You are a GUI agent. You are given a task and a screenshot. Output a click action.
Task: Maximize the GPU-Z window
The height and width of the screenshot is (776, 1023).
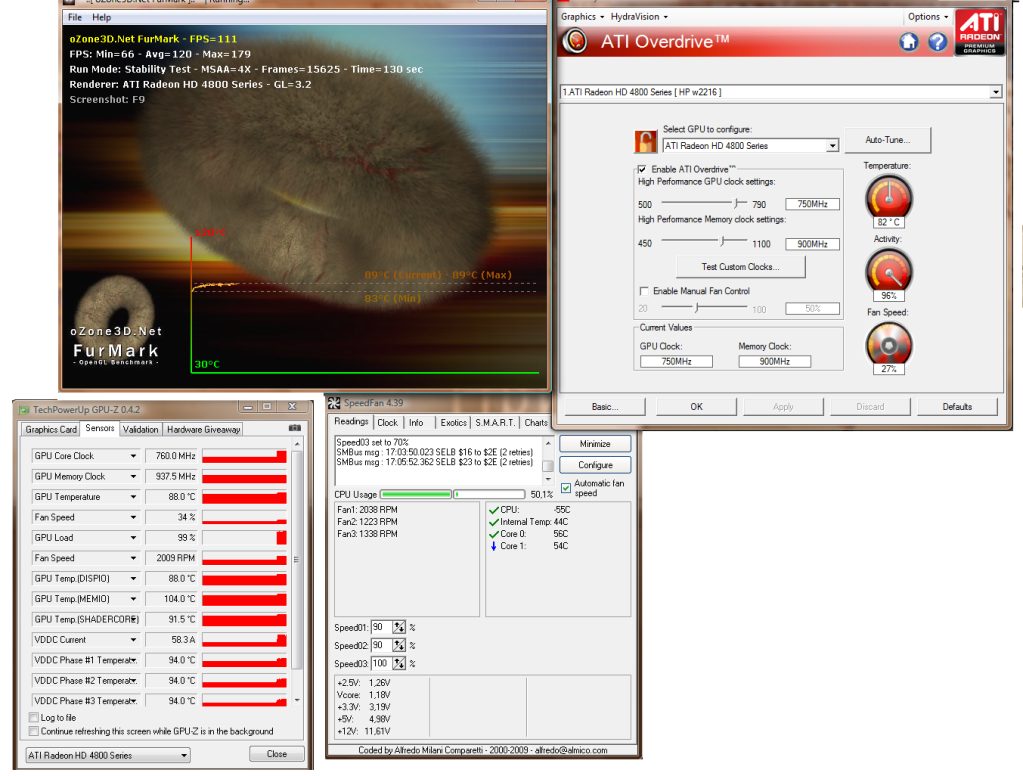(x=267, y=407)
